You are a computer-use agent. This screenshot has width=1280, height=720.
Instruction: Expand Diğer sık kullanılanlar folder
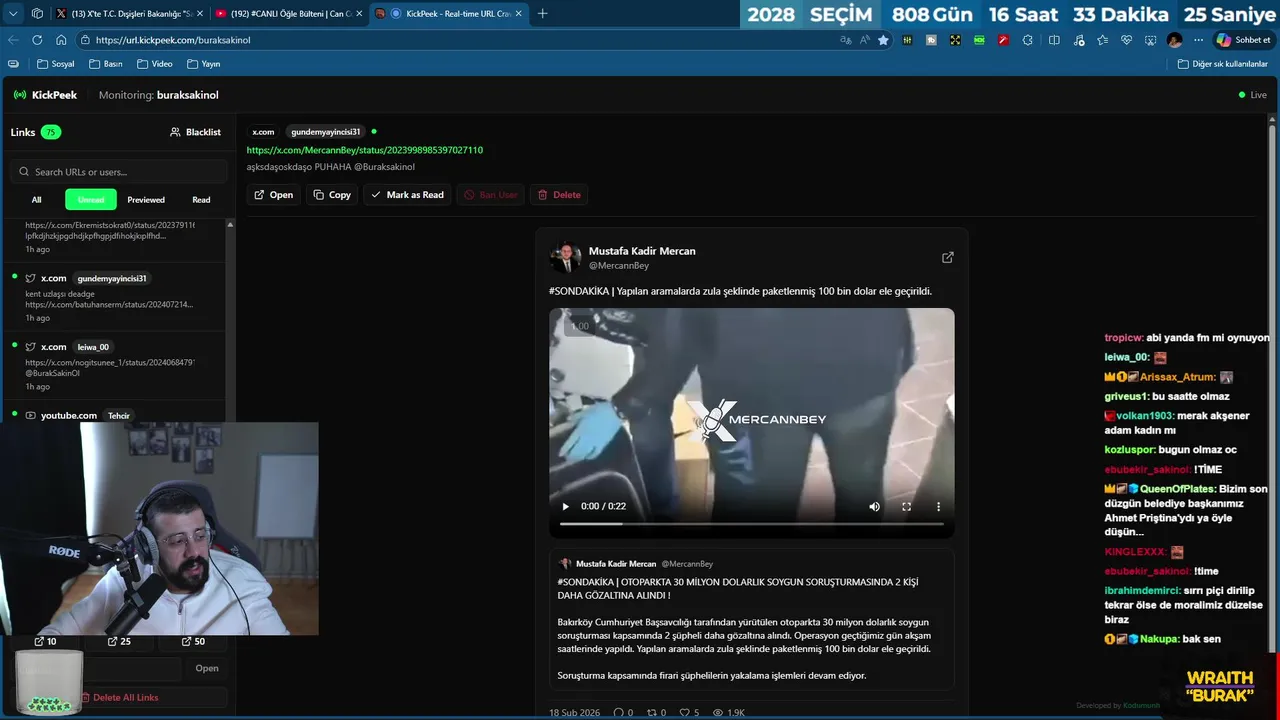click(1222, 64)
